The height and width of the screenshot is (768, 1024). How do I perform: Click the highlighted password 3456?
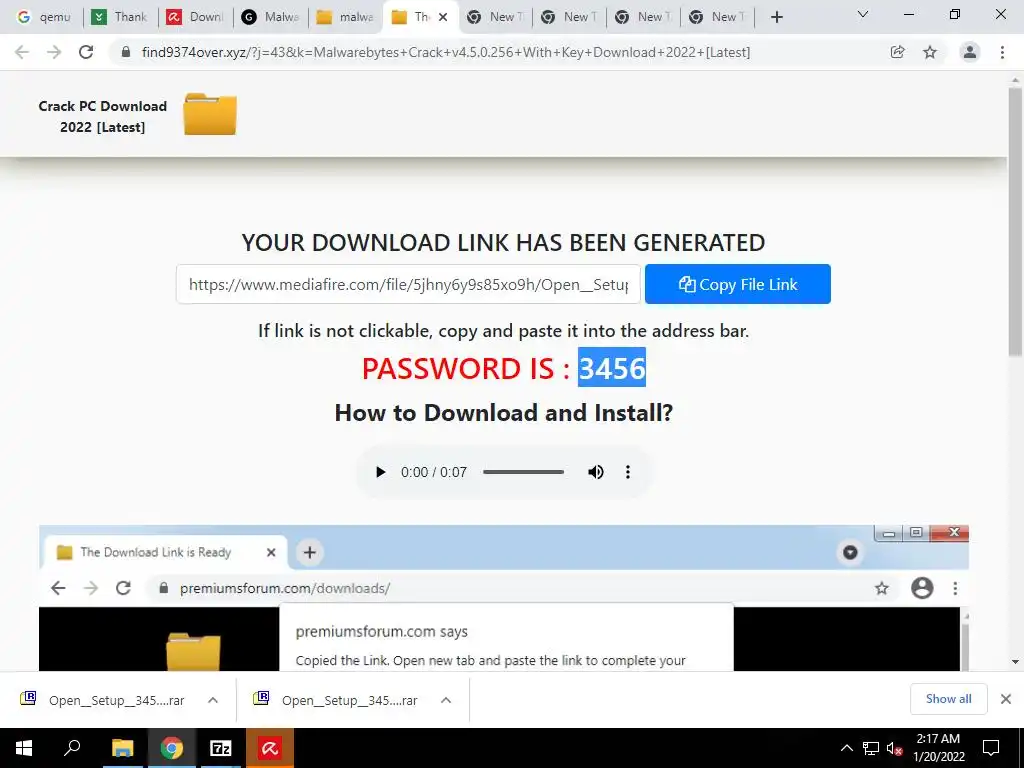tap(612, 368)
